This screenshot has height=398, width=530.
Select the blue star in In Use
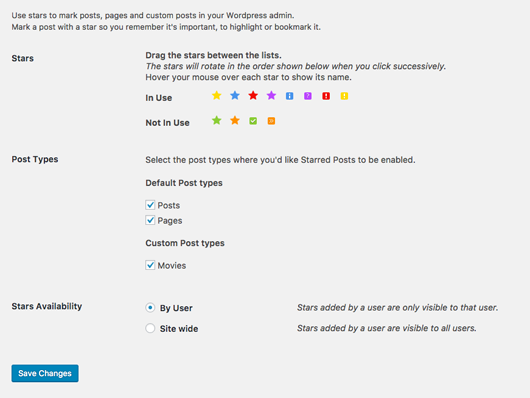[x=235, y=96]
